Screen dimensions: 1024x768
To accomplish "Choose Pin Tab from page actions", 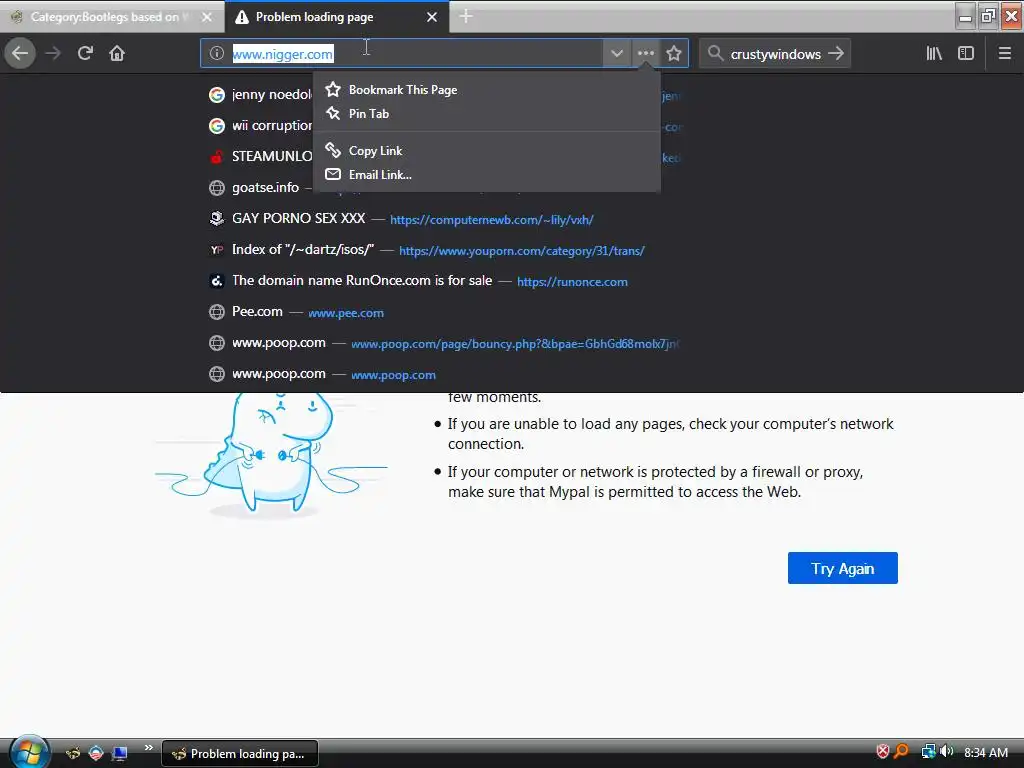I will [487, 114].
